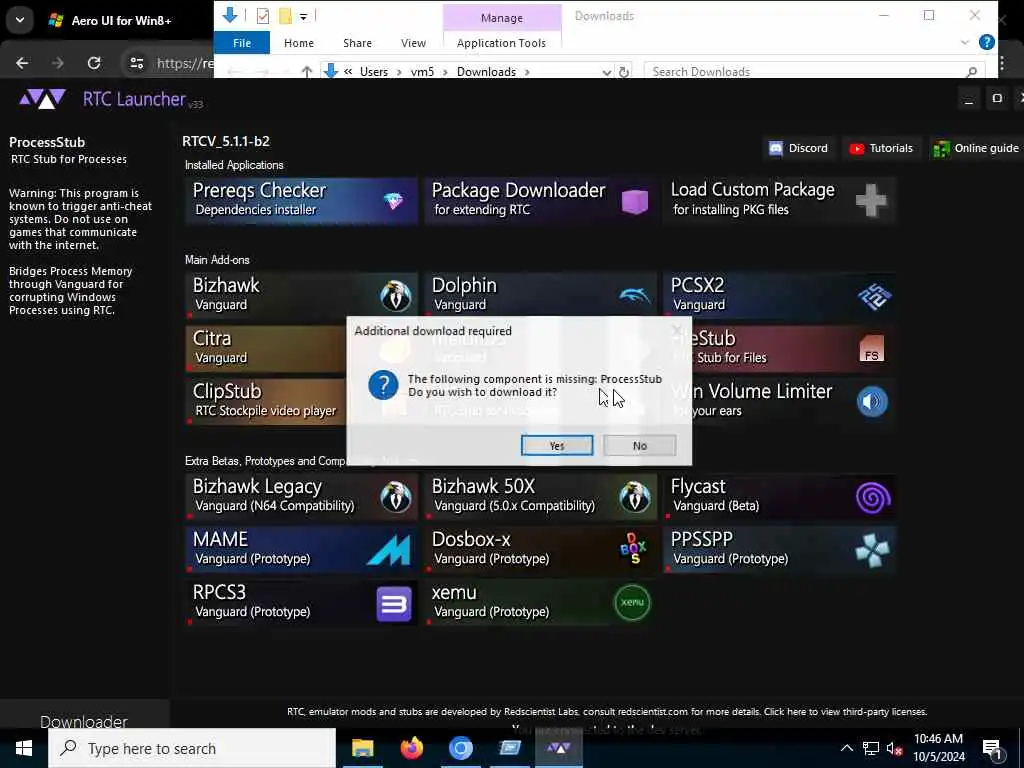Image resolution: width=1024 pixels, height=768 pixels.
Task: Click the Explorer refresh icon
Action: point(624,72)
